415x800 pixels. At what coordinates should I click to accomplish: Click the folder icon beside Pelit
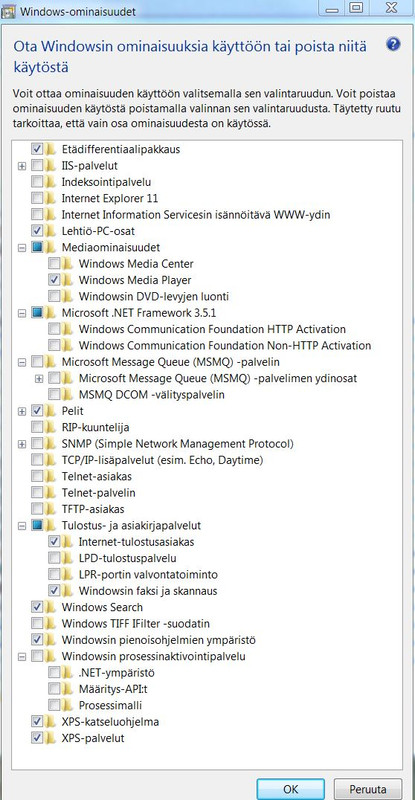pos(50,411)
